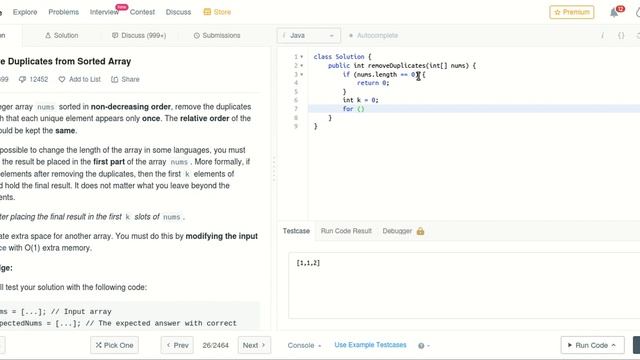Click the flask icon on Solution tab
The image size is (640, 360).
pos(48,36)
